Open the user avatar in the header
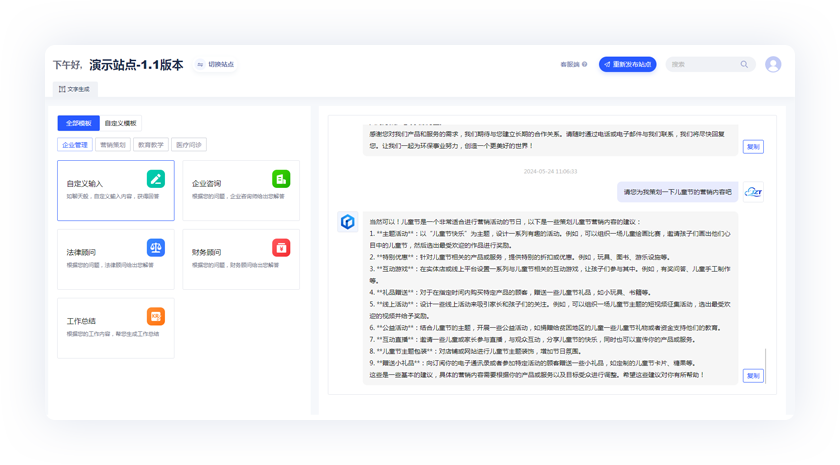 pyautogui.click(x=773, y=64)
